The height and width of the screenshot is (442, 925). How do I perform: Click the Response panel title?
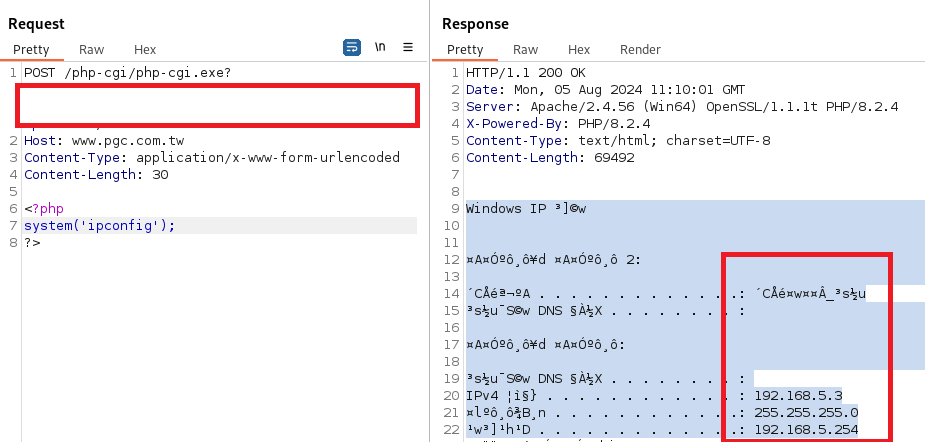click(475, 24)
